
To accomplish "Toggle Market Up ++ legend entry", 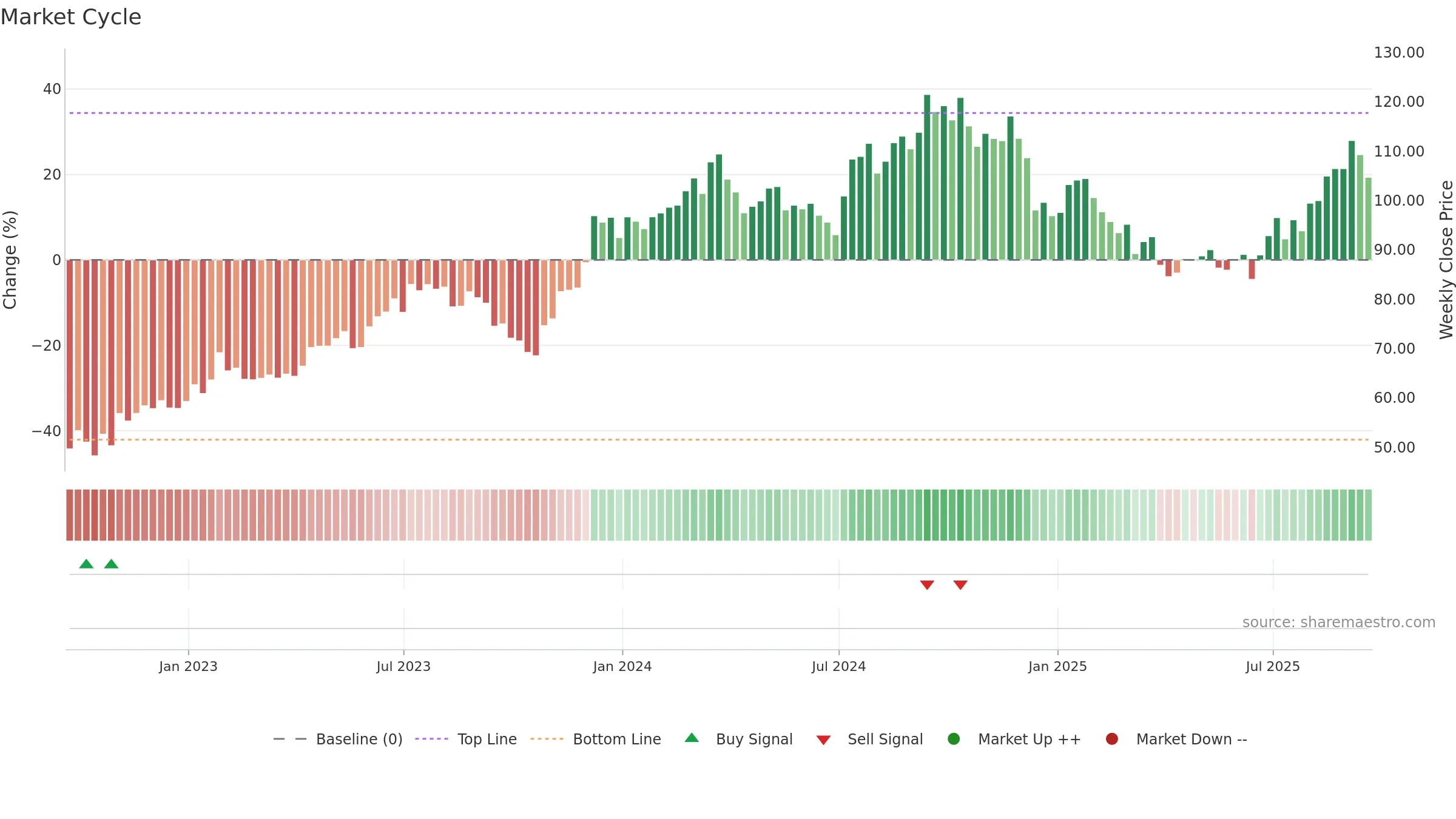I will 1014,739.
